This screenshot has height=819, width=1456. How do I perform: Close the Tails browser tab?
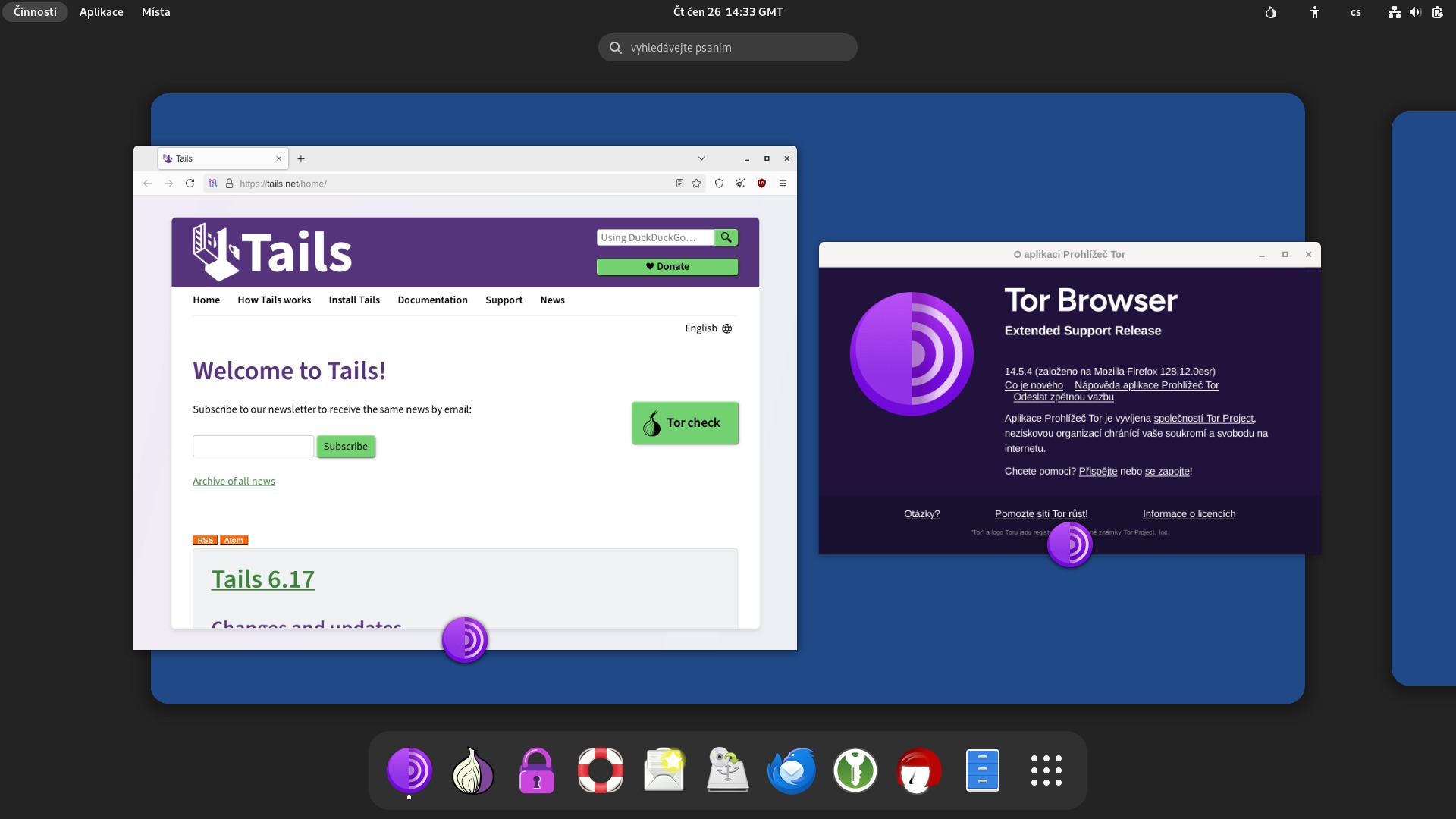pos(278,158)
